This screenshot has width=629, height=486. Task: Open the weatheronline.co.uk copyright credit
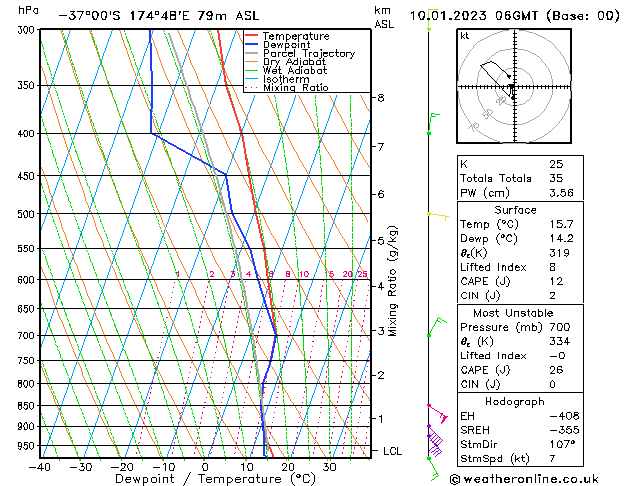524,479
